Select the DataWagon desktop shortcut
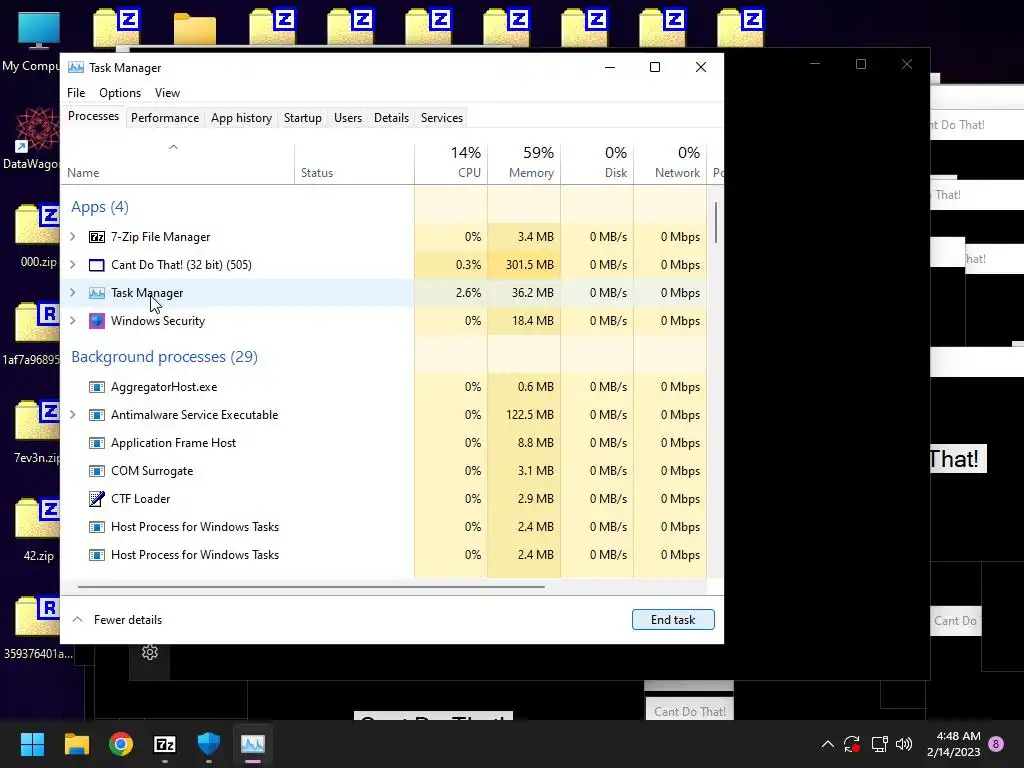 pos(33,140)
